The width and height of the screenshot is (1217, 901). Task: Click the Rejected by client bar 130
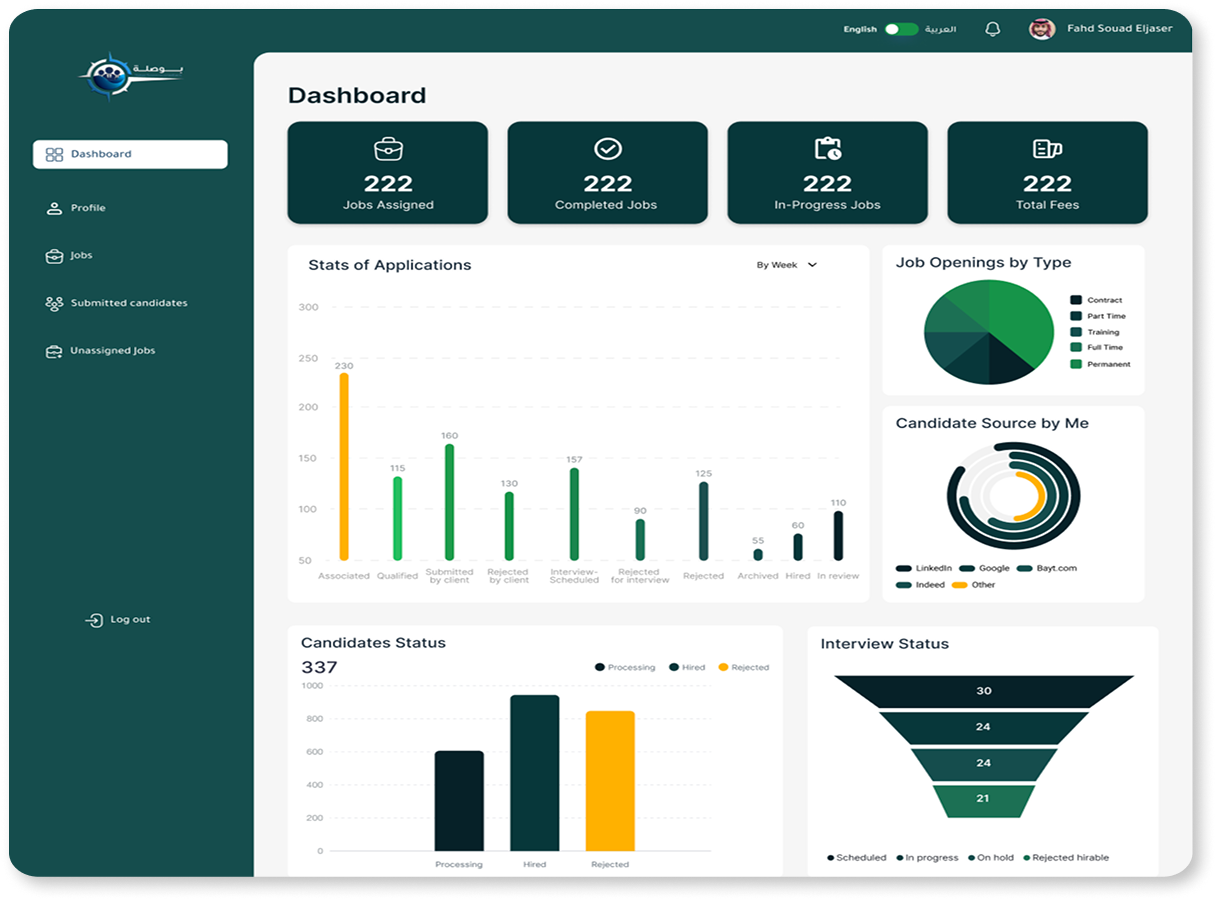tap(509, 526)
